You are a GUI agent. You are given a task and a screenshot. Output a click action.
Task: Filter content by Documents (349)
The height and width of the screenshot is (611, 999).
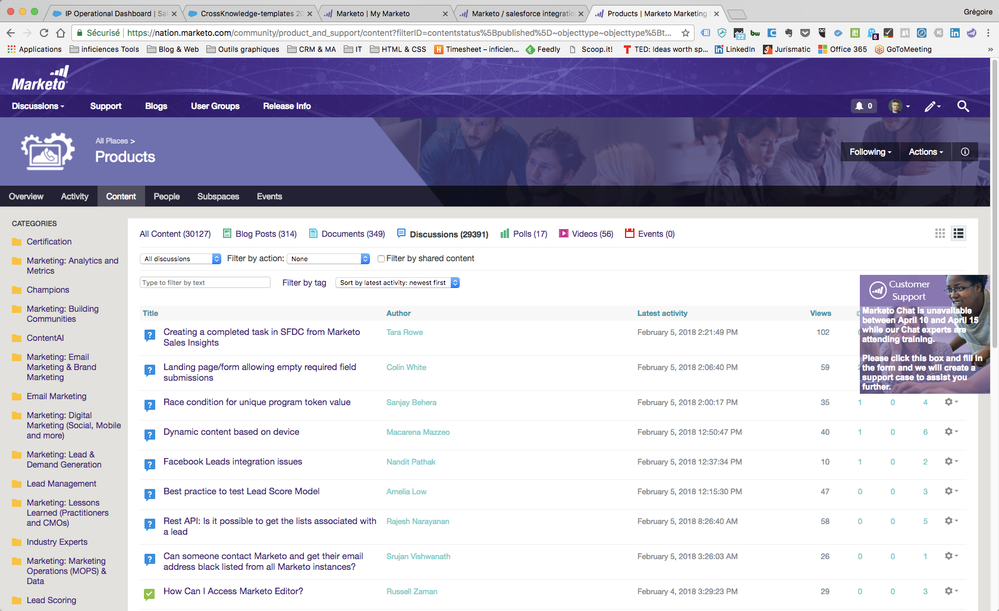pyautogui.click(x=347, y=234)
